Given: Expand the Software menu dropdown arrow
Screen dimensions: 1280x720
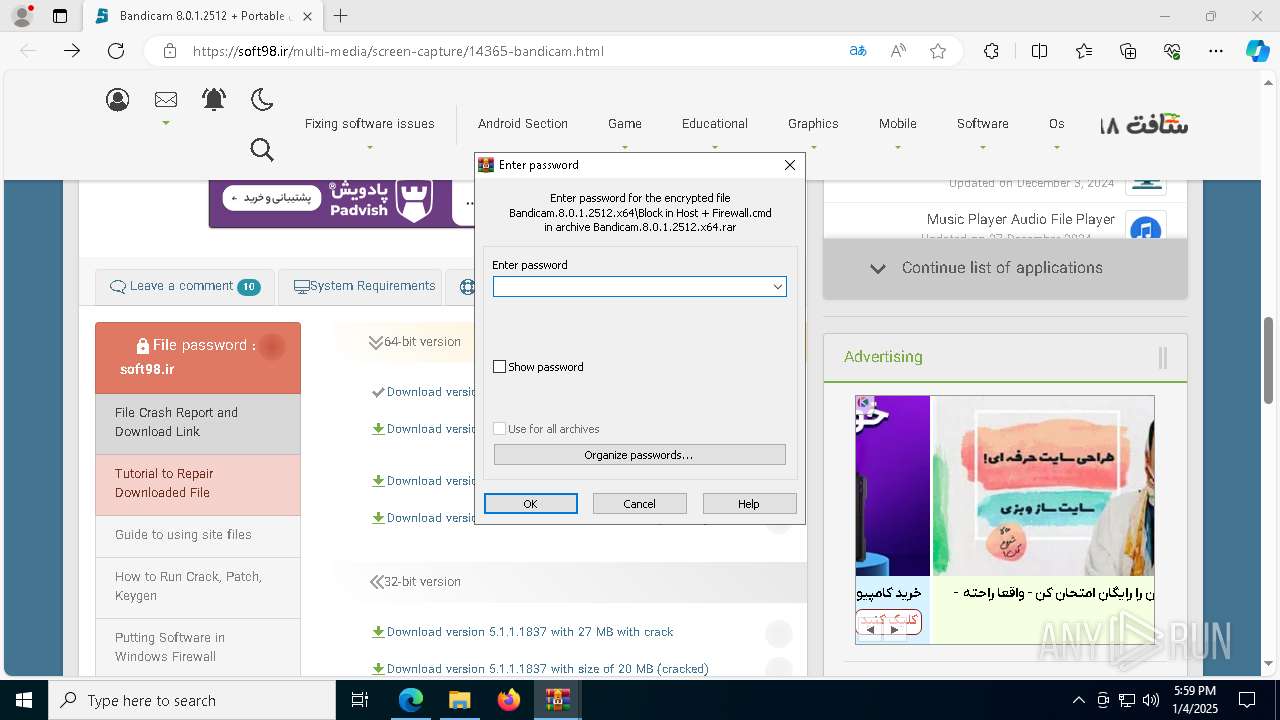Looking at the screenshot, I should tap(983, 148).
